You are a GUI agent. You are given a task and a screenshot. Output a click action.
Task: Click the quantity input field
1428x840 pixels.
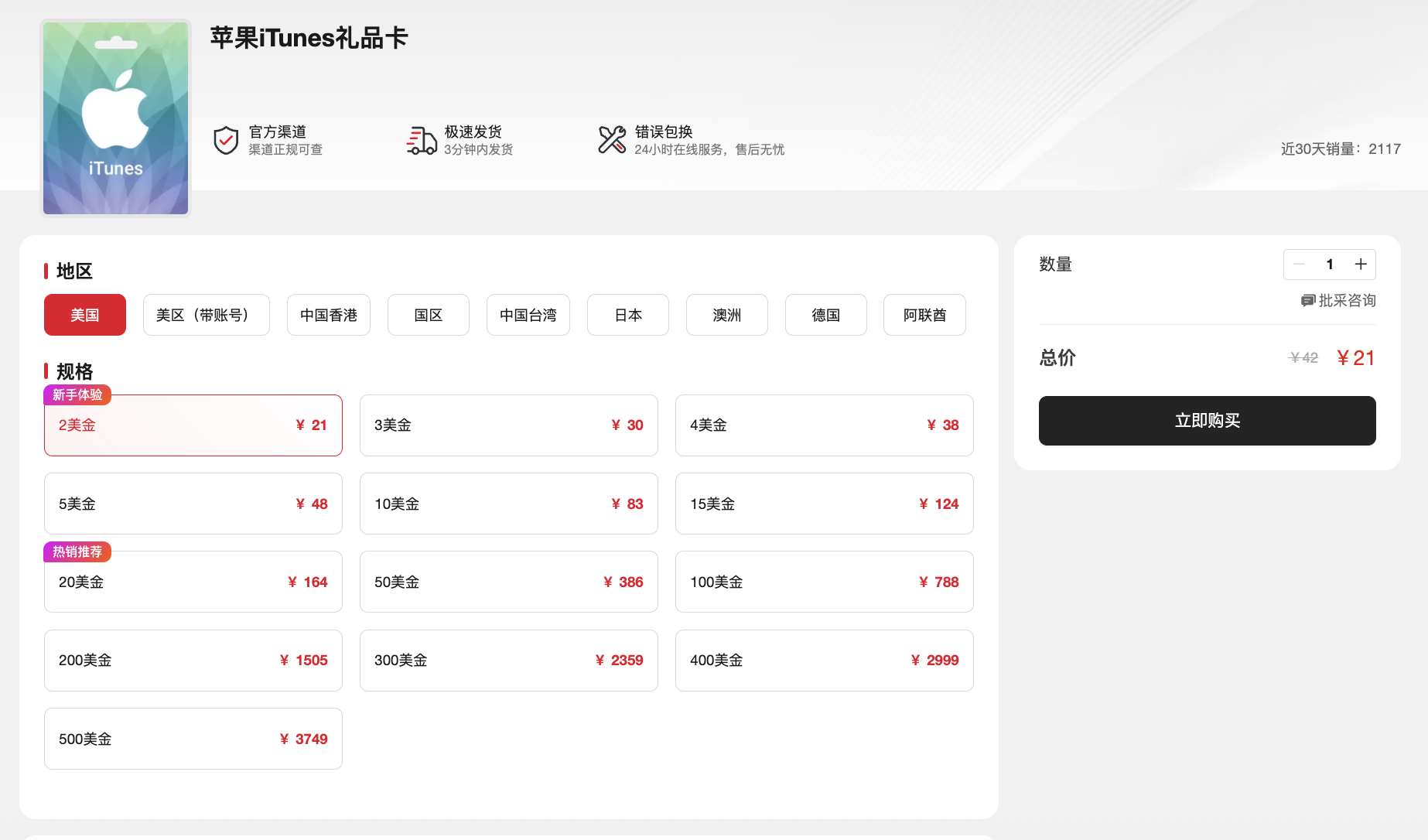1329,264
